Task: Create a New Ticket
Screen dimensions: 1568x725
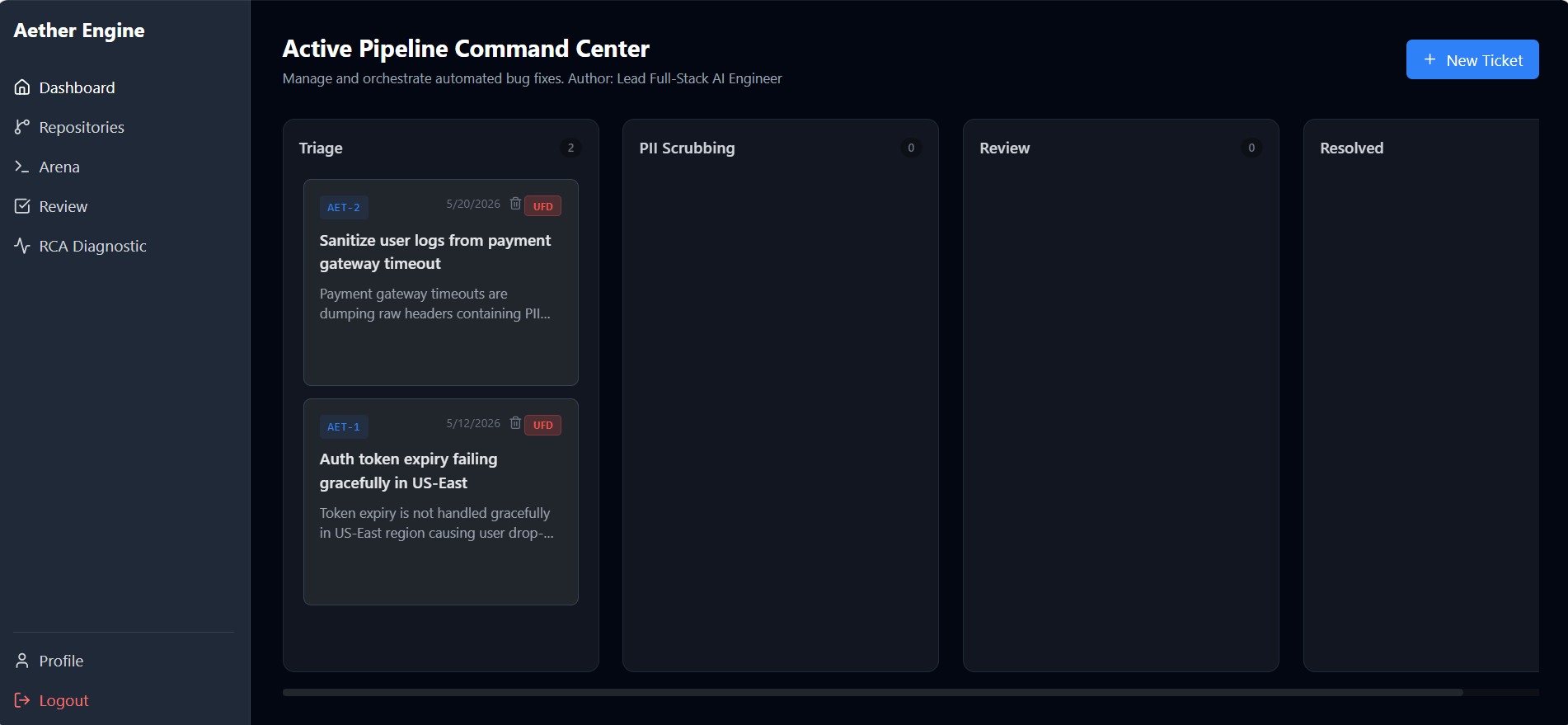Action: click(x=1472, y=59)
